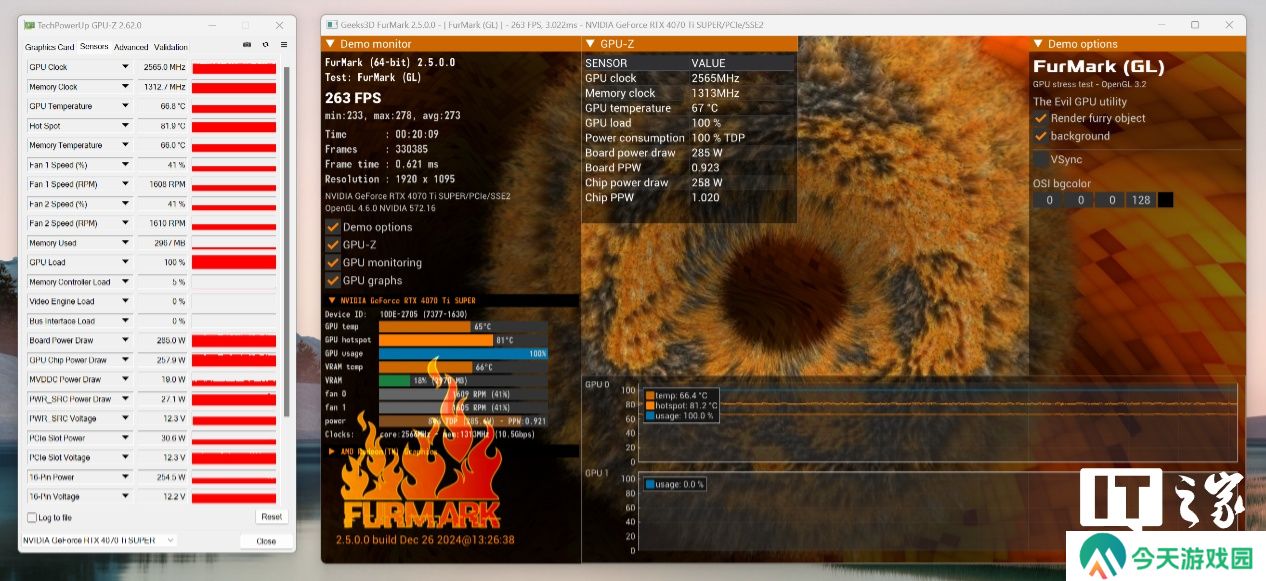Open the GPU Load sensor dropdown
Image resolution: width=1266 pixels, height=581 pixels.
(125, 262)
